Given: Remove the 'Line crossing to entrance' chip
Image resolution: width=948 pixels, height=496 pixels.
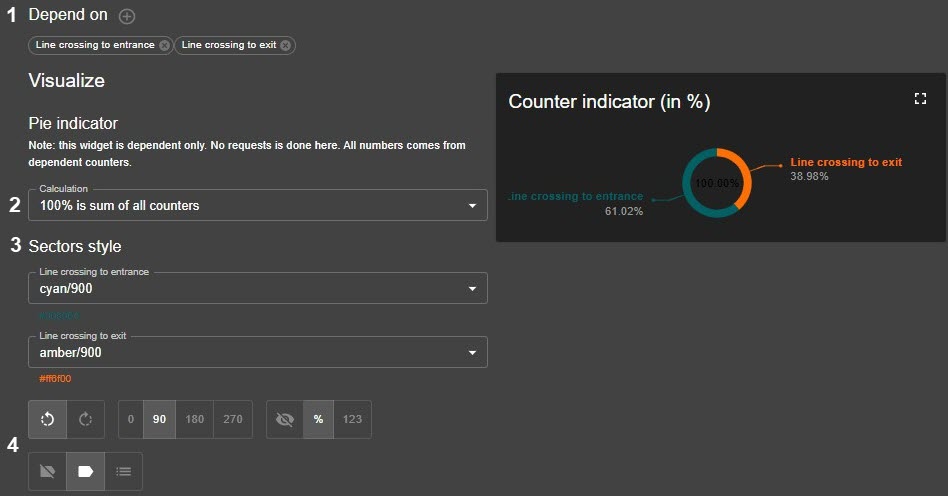Looking at the screenshot, I should 164,45.
